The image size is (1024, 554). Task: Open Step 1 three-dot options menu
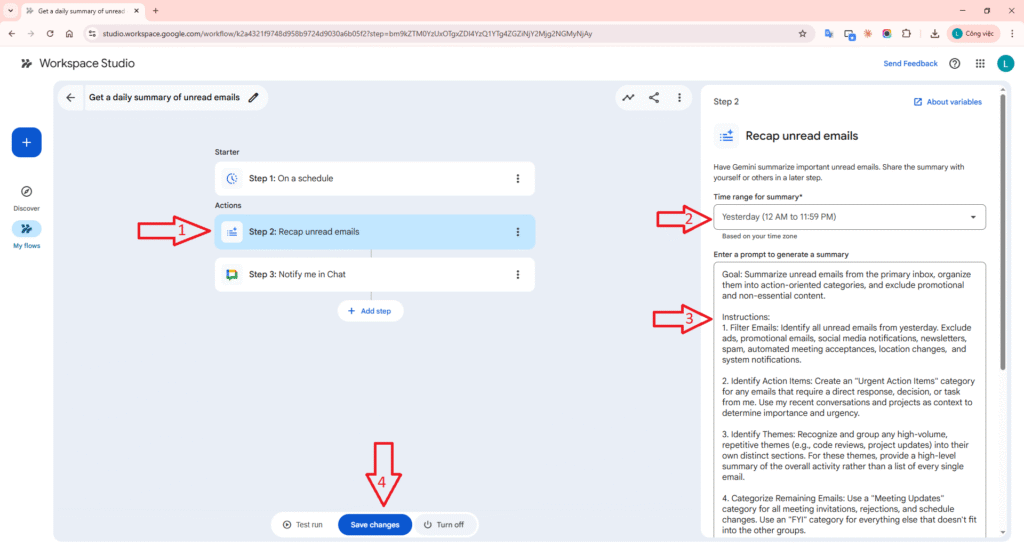click(x=517, y=178)
